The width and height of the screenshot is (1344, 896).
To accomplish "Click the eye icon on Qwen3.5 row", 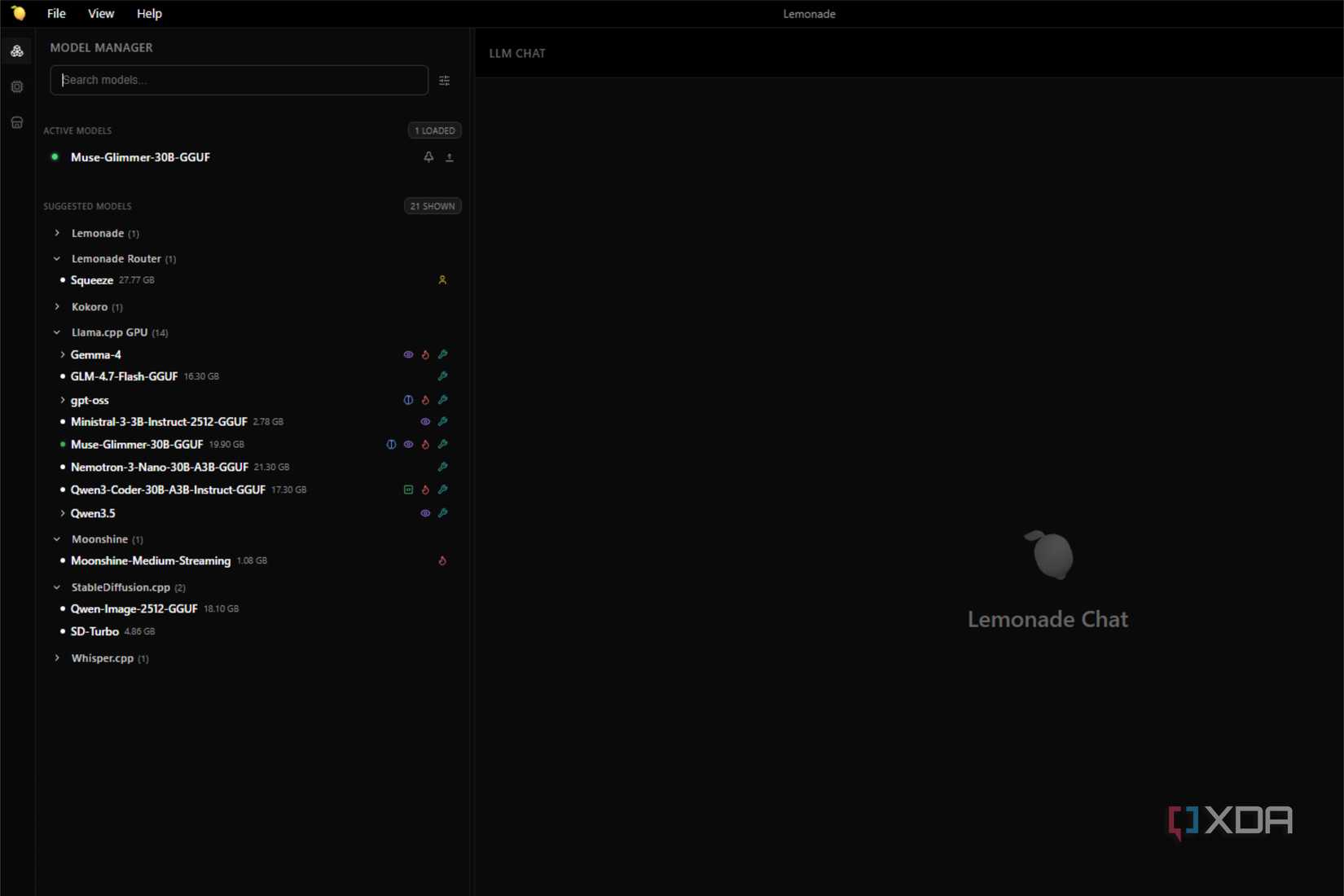I will click(425, 513).
